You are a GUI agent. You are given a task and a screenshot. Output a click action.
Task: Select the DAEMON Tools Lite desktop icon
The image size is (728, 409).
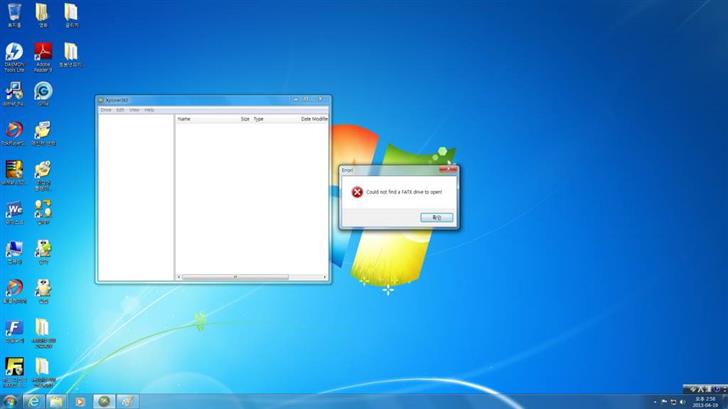(14, 57)
